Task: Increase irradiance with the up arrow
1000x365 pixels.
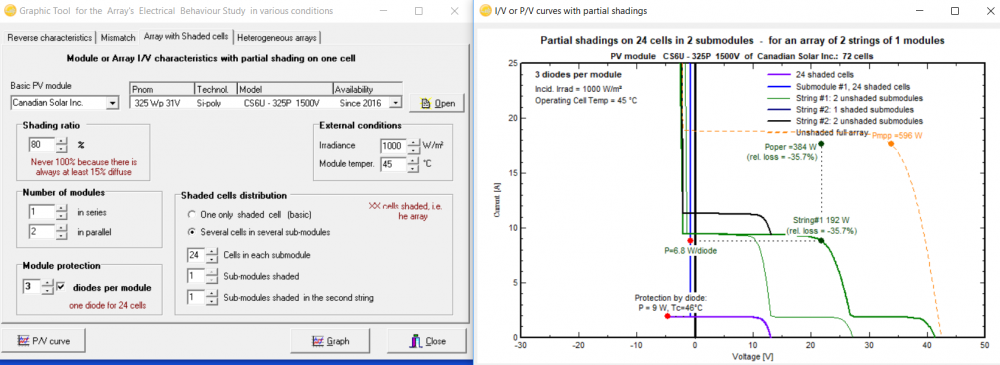Action: 414,142
